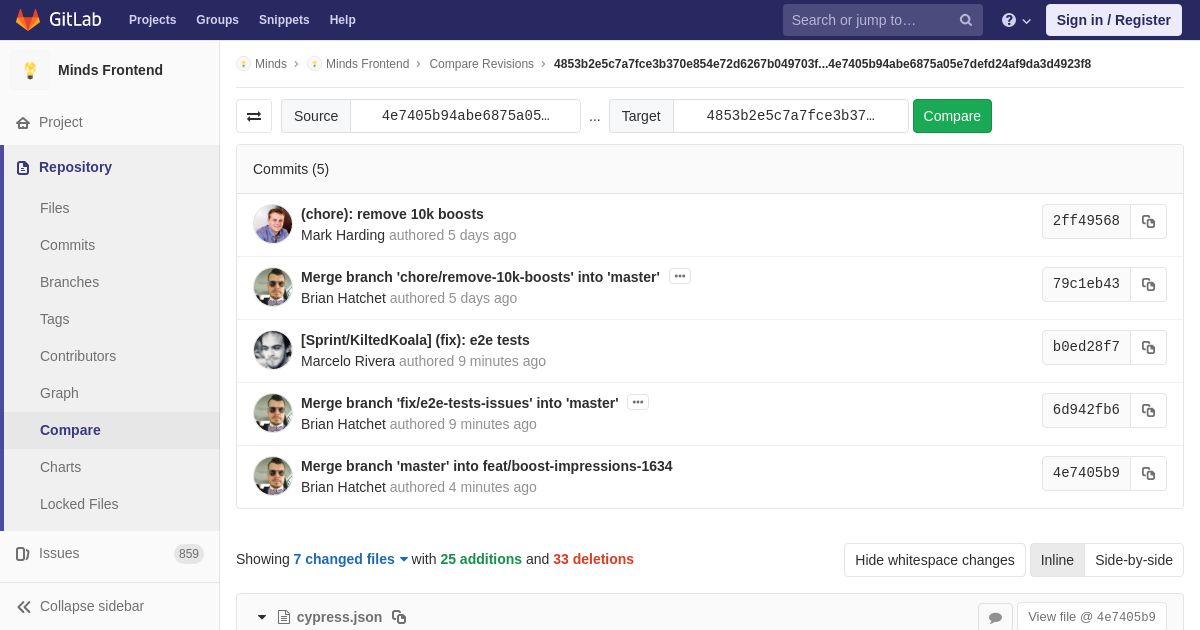Viewport: 1200px width, 630px height.
Task: Open commit hash 2ff49568
Action: tap(1086, 222)
